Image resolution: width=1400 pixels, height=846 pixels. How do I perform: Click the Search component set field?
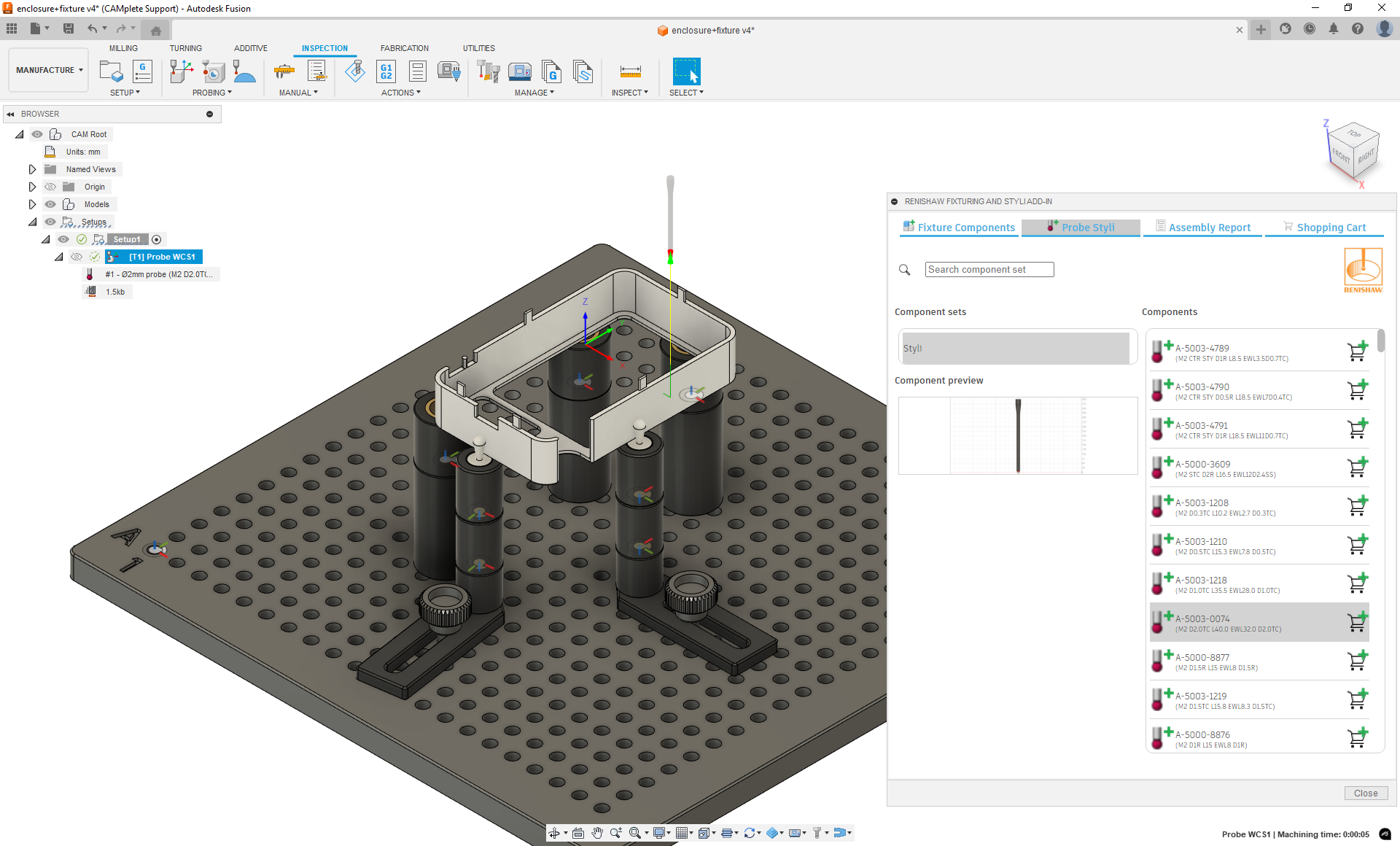coord(989,270)
